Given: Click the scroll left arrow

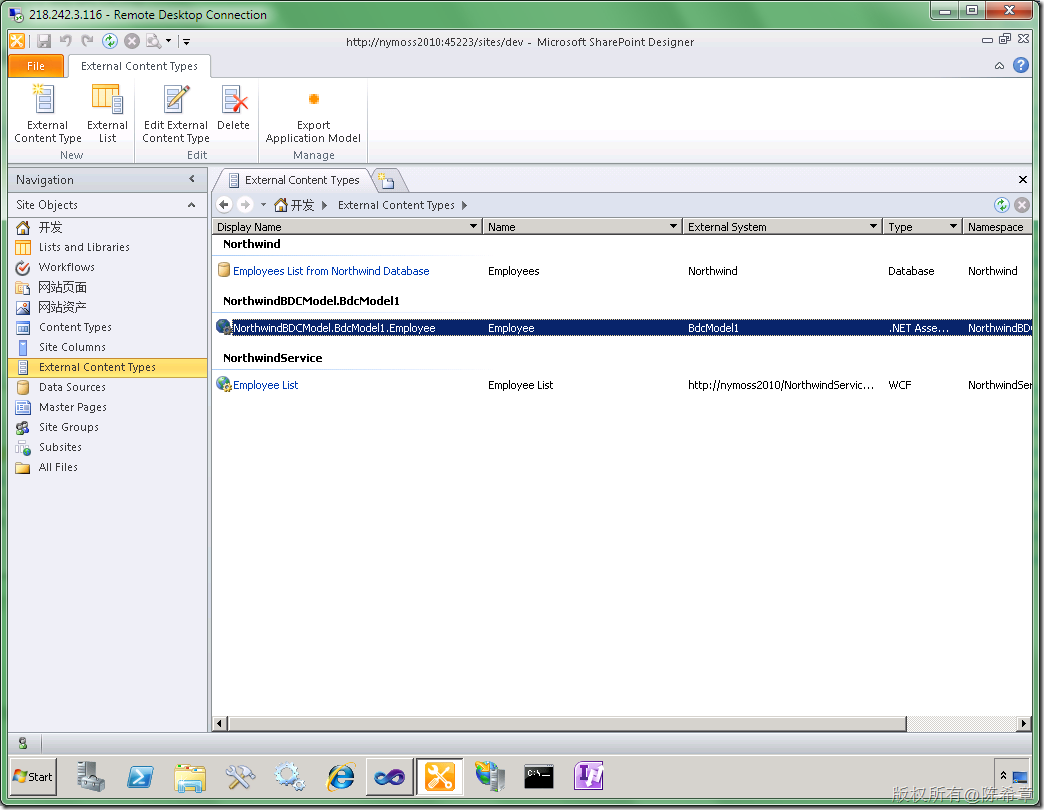Looking at the screenshot, I should point(220,723).
